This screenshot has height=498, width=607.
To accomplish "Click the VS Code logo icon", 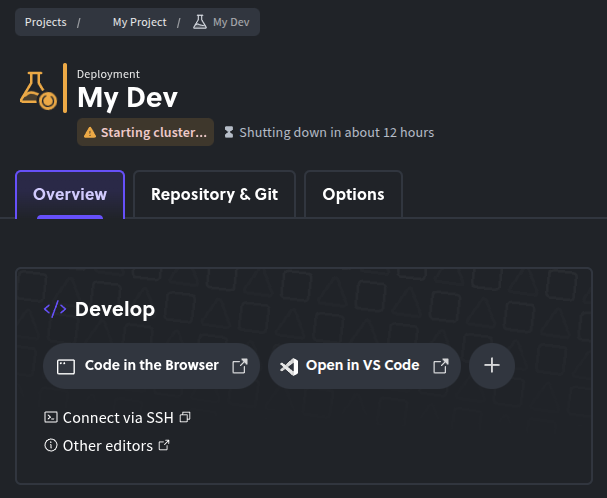I will (289, 366).
